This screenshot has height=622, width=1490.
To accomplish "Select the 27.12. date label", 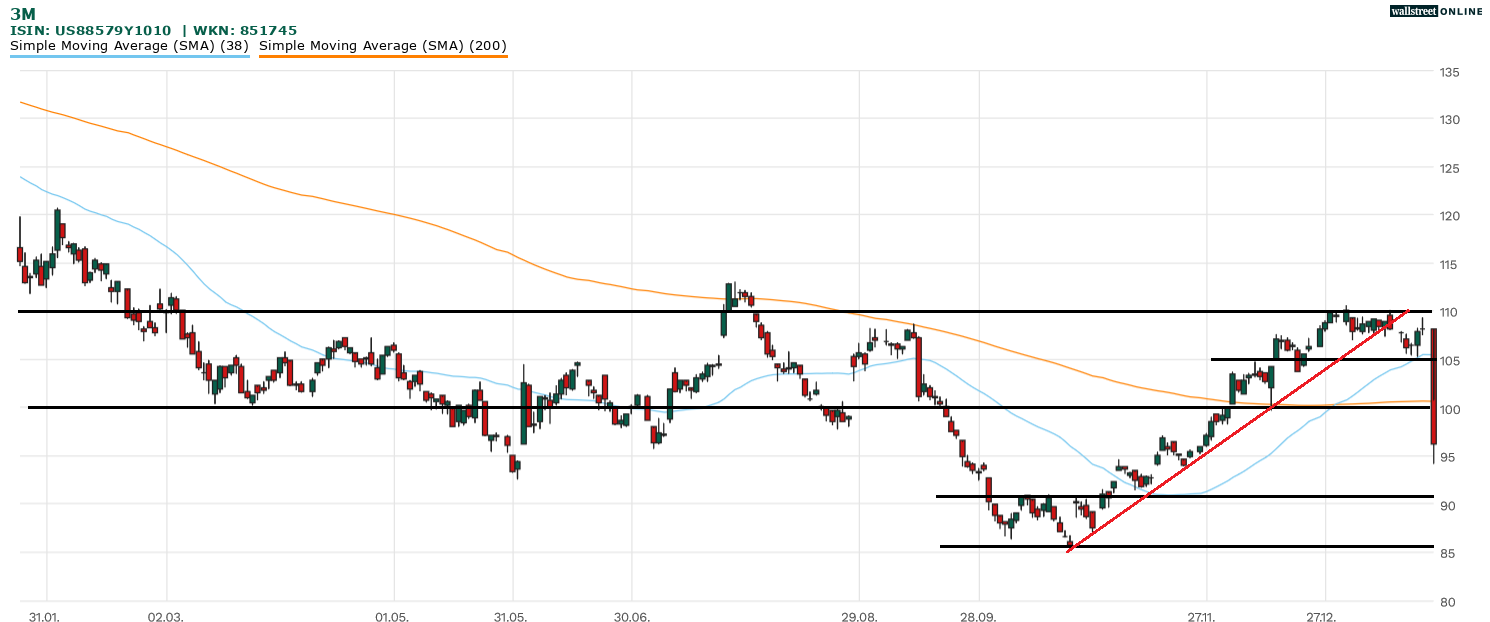I will [x=1324, y=617].
